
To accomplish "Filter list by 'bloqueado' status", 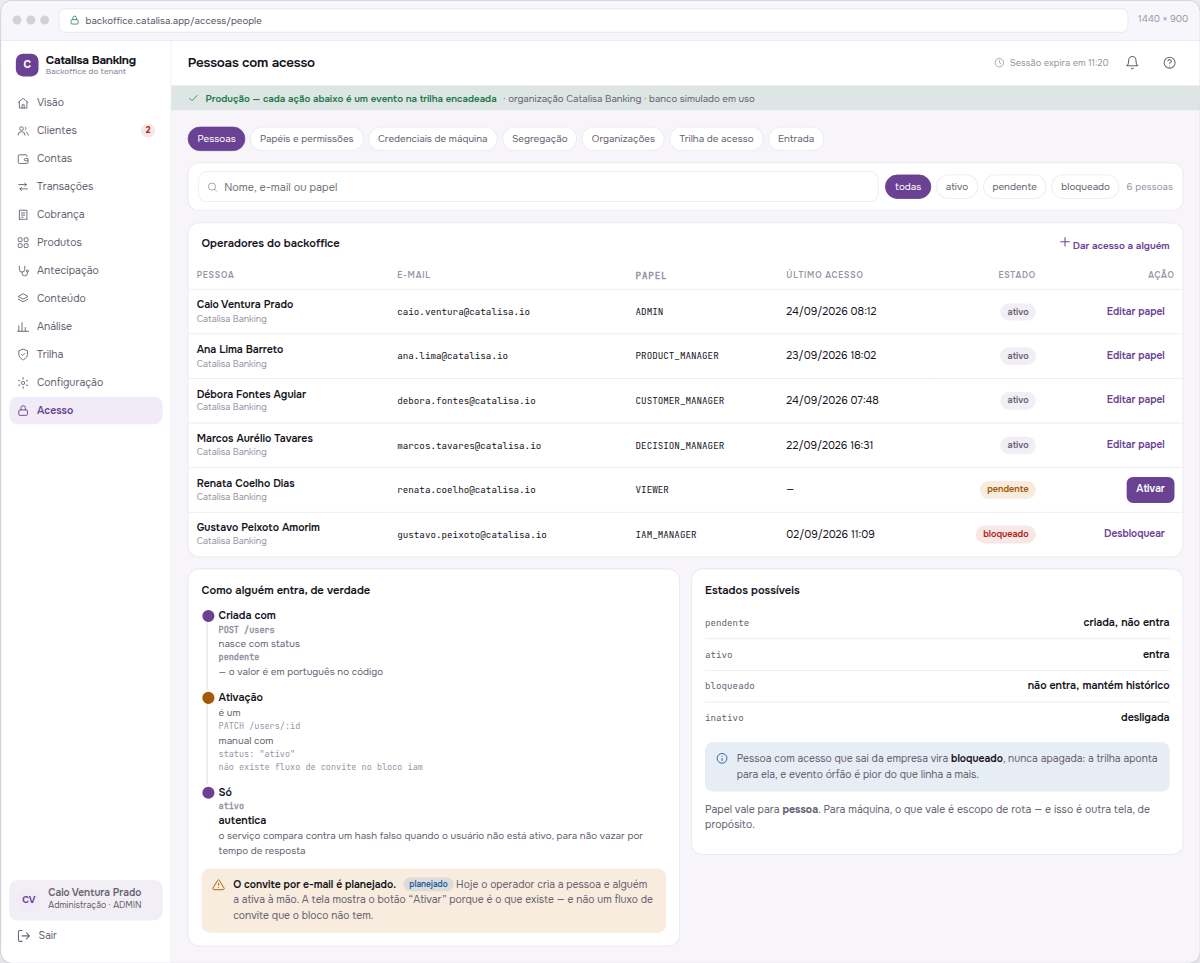I will (x=1085, y=187).
